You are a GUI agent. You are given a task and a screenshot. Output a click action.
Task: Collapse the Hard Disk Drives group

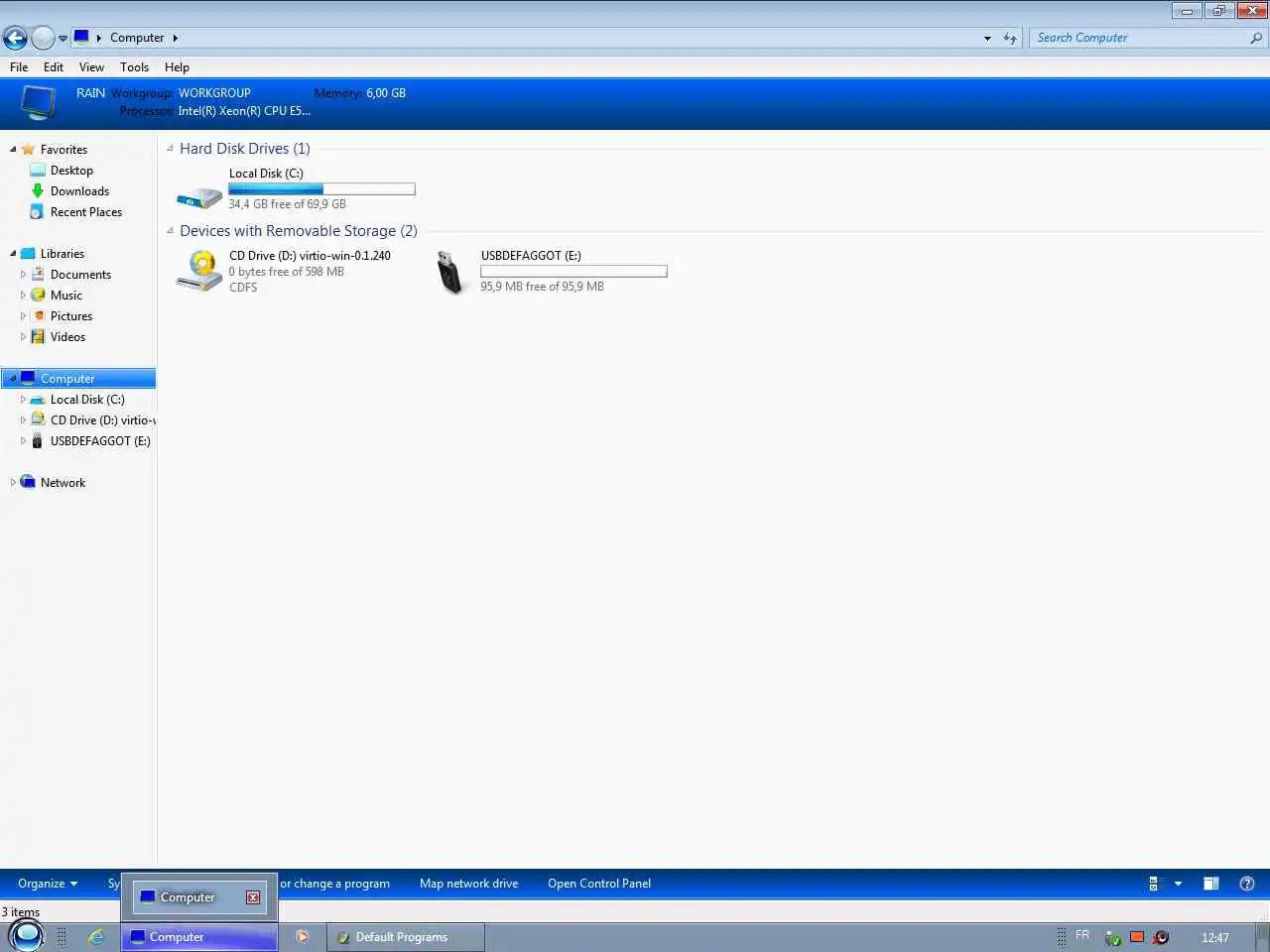(x=170, y=149)
